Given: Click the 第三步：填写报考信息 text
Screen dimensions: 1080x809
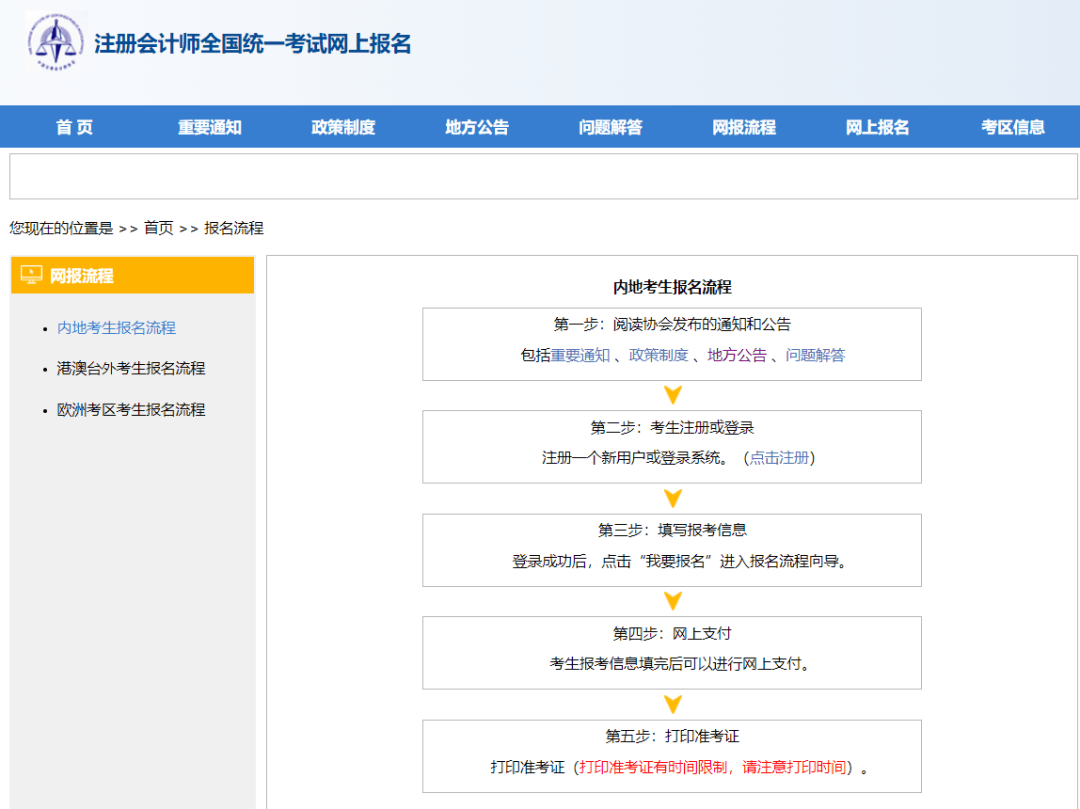Looking at the screenshot, I should [672, 530].
